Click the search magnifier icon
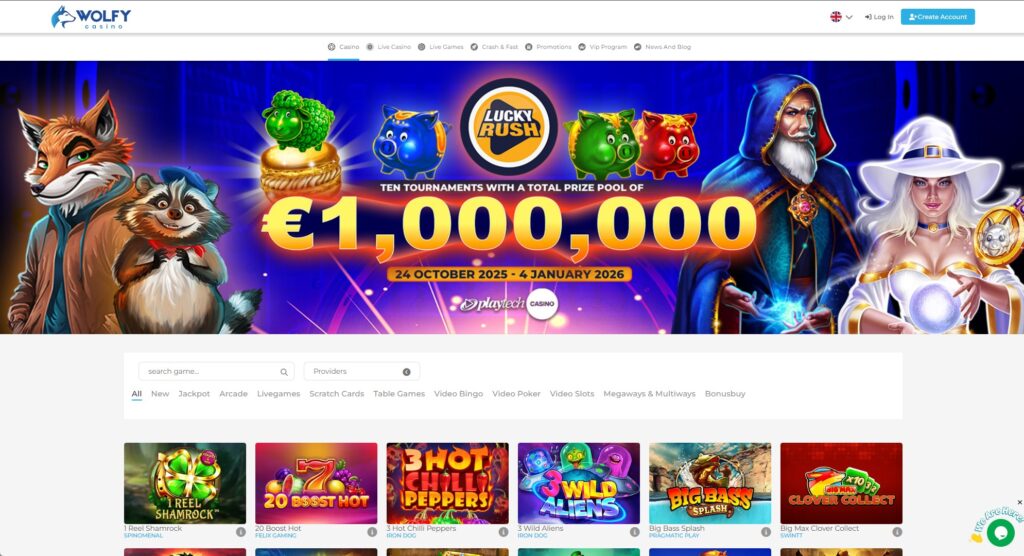This screenshot has height=556, width=1024. tap(284, 372)
